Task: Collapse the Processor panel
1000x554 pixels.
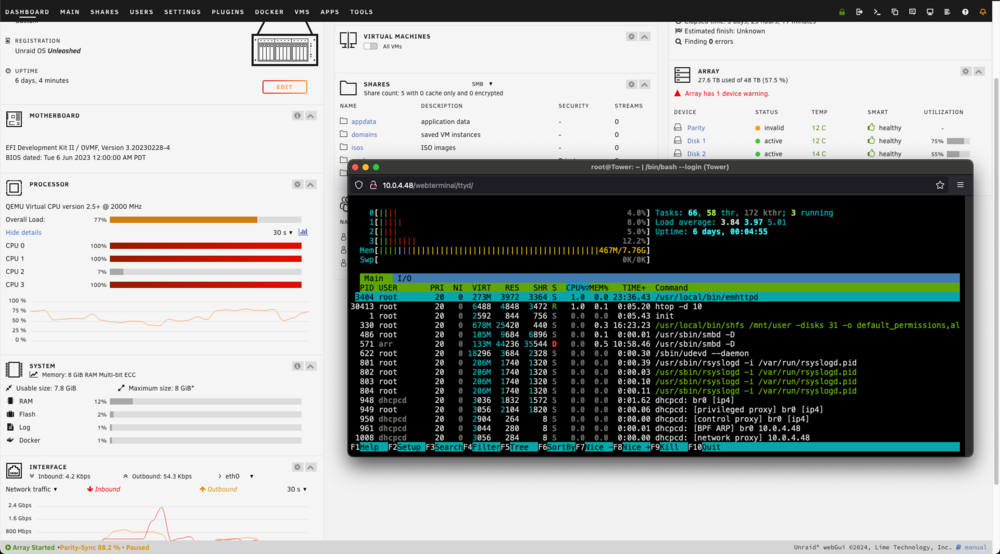Action: (x=311, y=184)
